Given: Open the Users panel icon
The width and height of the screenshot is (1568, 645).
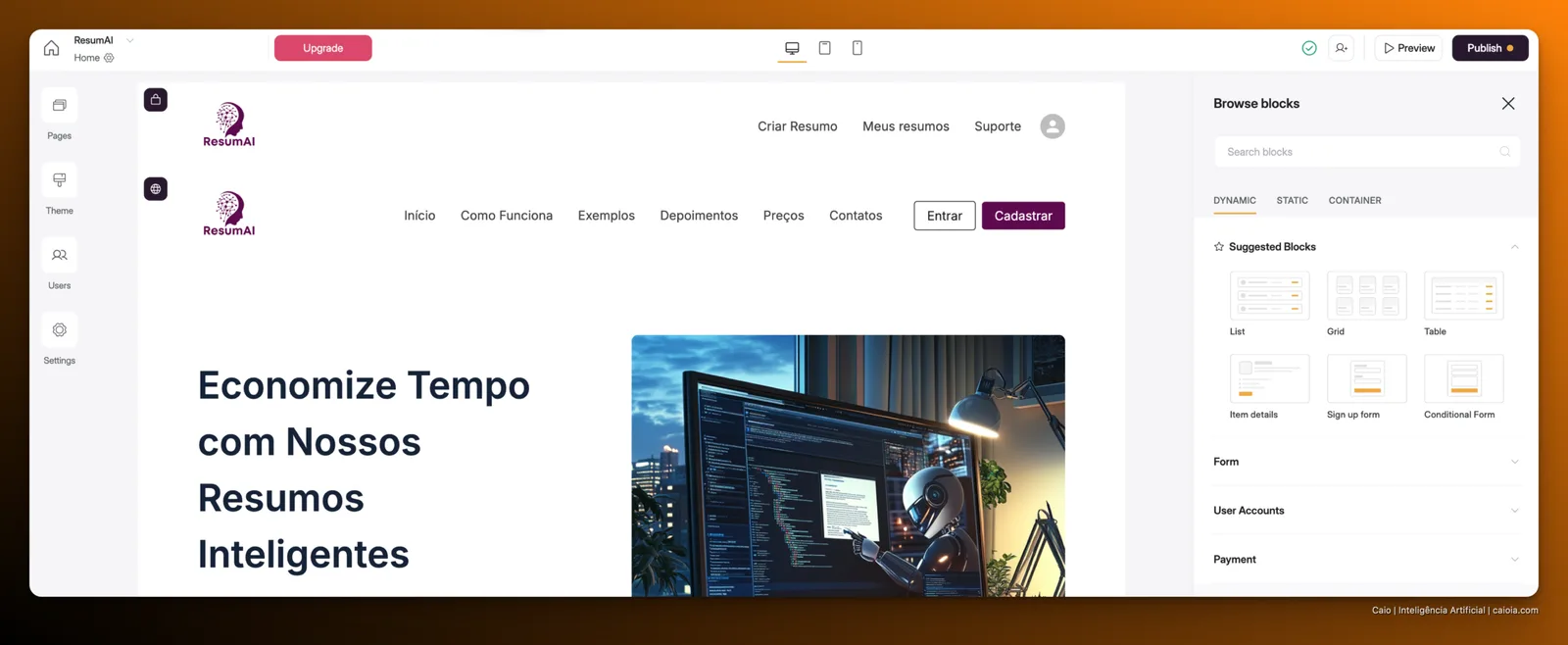Looking at the screenshot, I should pos(59,255).
